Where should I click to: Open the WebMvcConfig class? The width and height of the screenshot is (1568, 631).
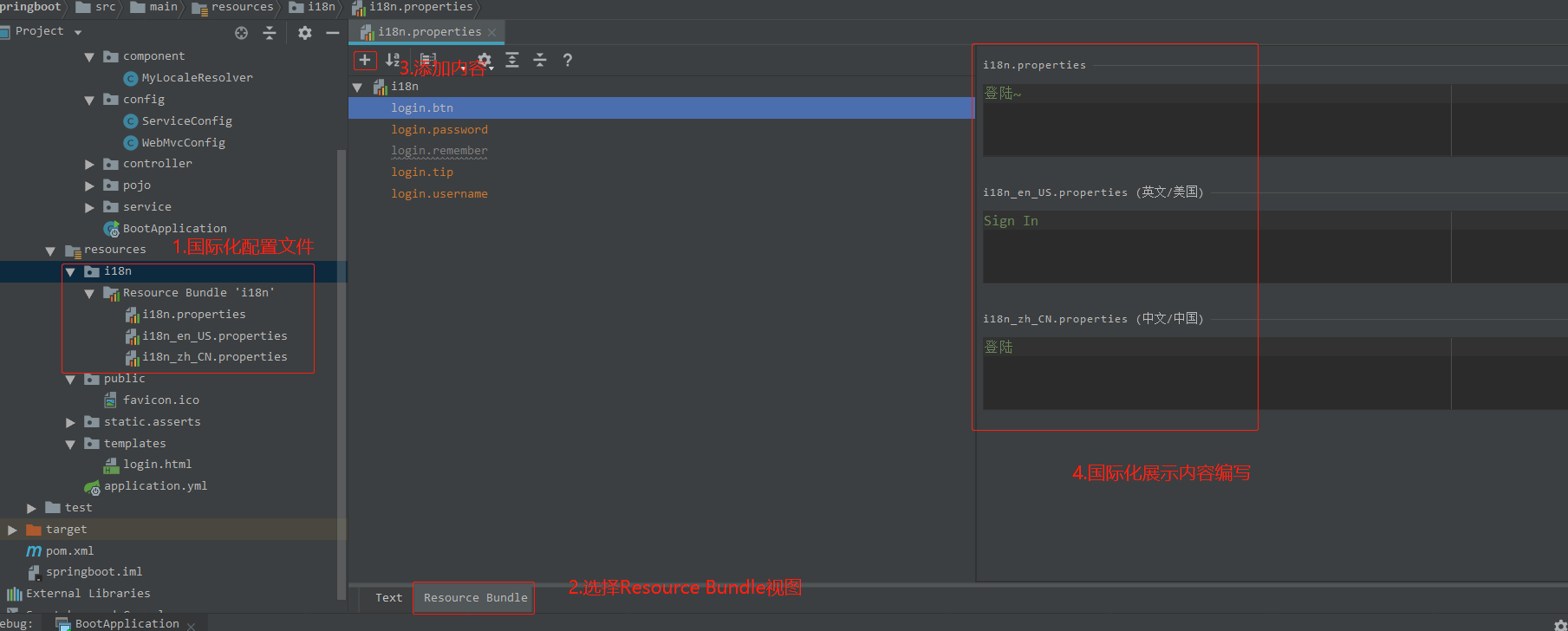coord(174,143)
